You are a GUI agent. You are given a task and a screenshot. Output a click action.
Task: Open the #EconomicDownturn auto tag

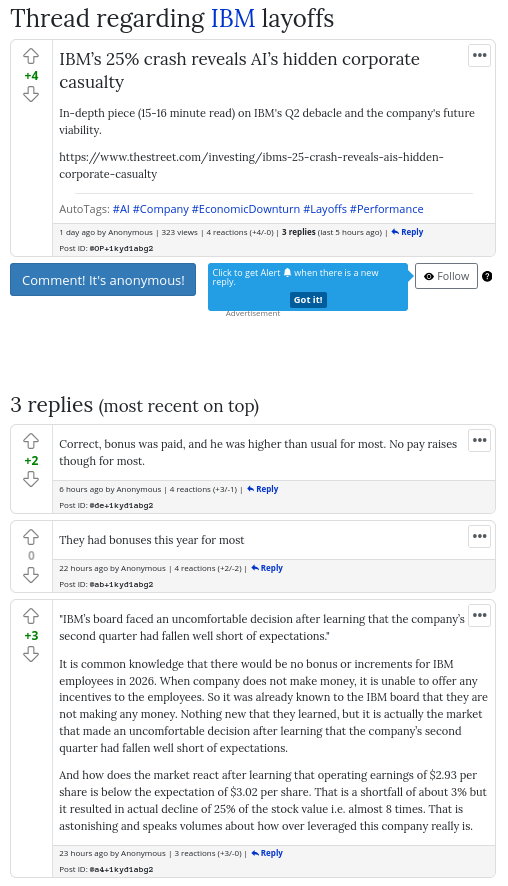[246, 209]
